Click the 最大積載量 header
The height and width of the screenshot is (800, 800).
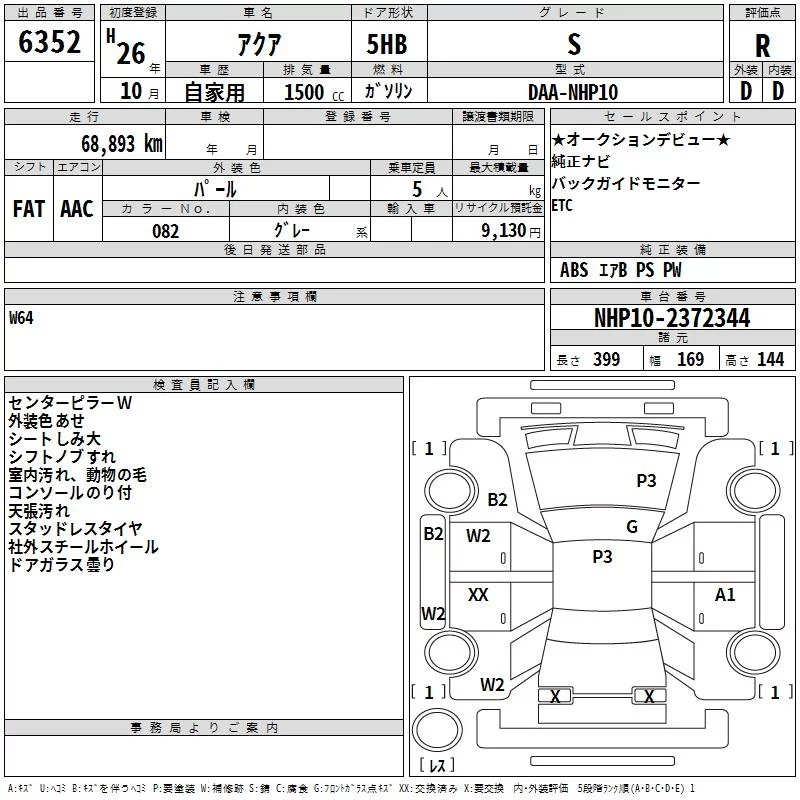498,167
